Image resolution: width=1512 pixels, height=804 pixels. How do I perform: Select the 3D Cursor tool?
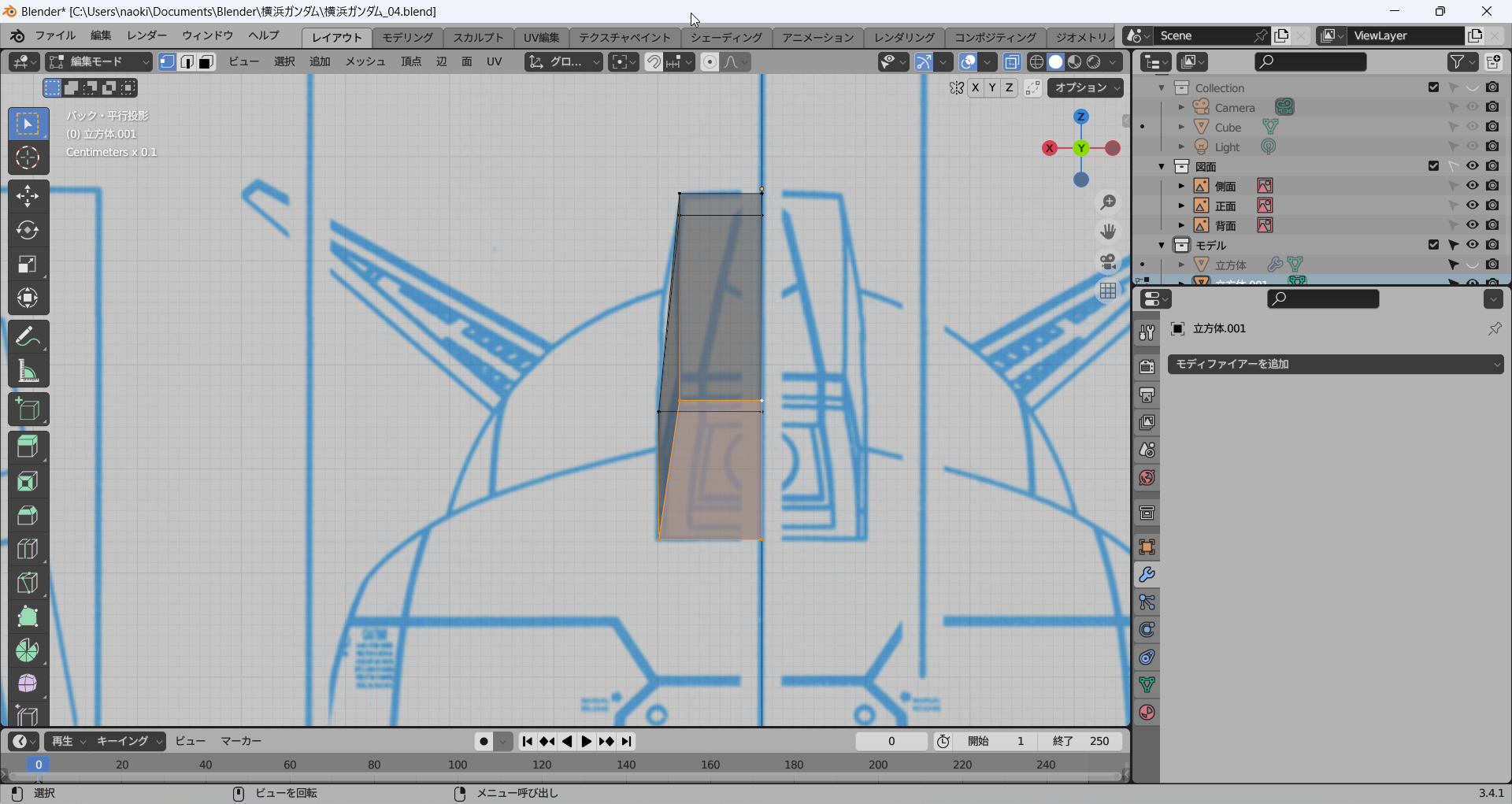point(28,157)
